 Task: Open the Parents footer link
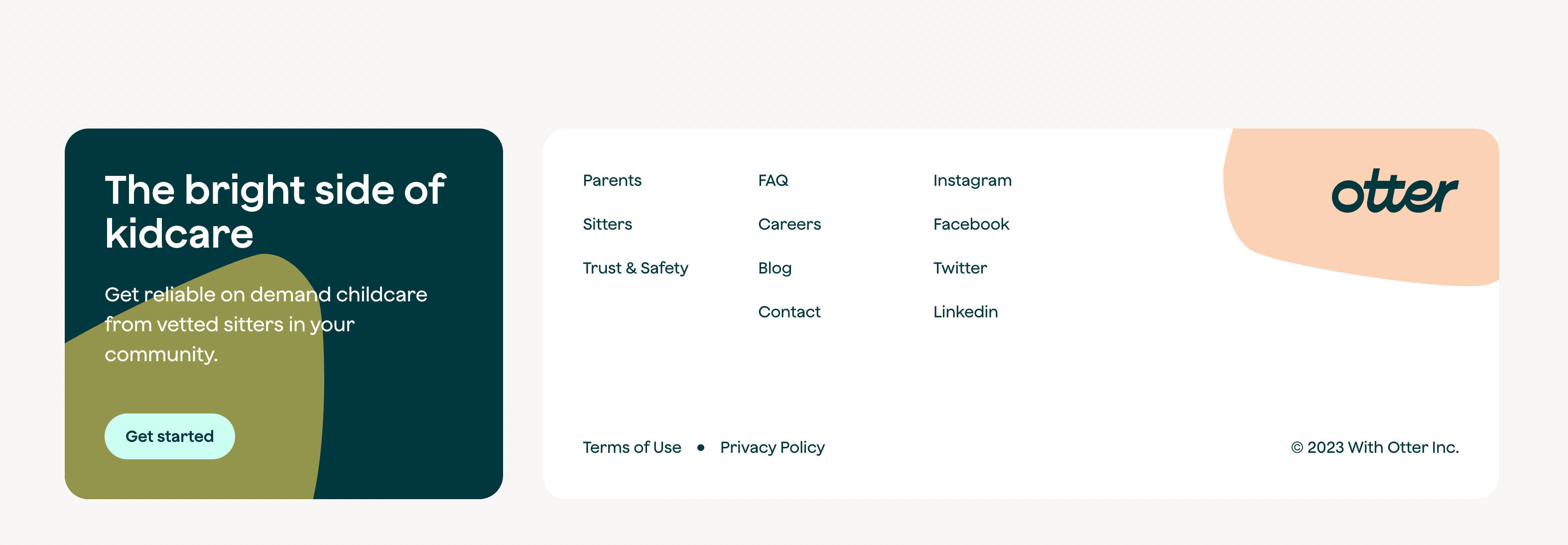pyautogui.click(x=612, y=180)
